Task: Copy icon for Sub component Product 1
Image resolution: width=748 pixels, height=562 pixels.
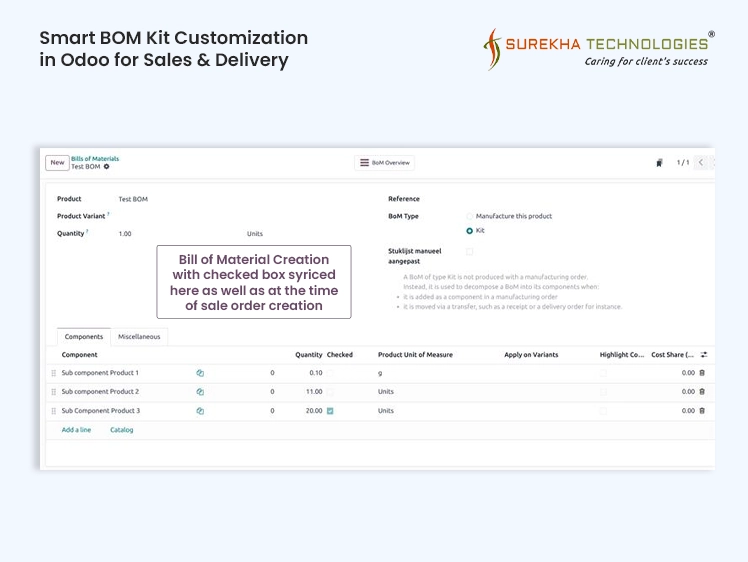Action: pyautogui.click(x=200, y=373)
